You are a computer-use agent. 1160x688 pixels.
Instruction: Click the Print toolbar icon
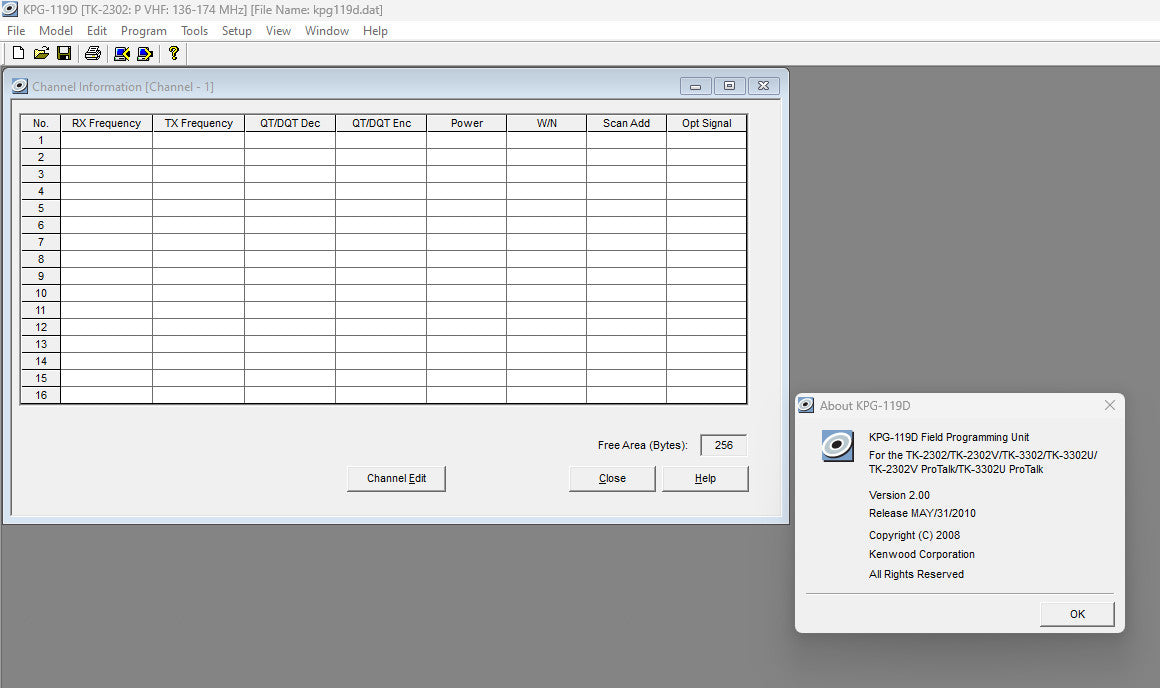tap(92, 53)
